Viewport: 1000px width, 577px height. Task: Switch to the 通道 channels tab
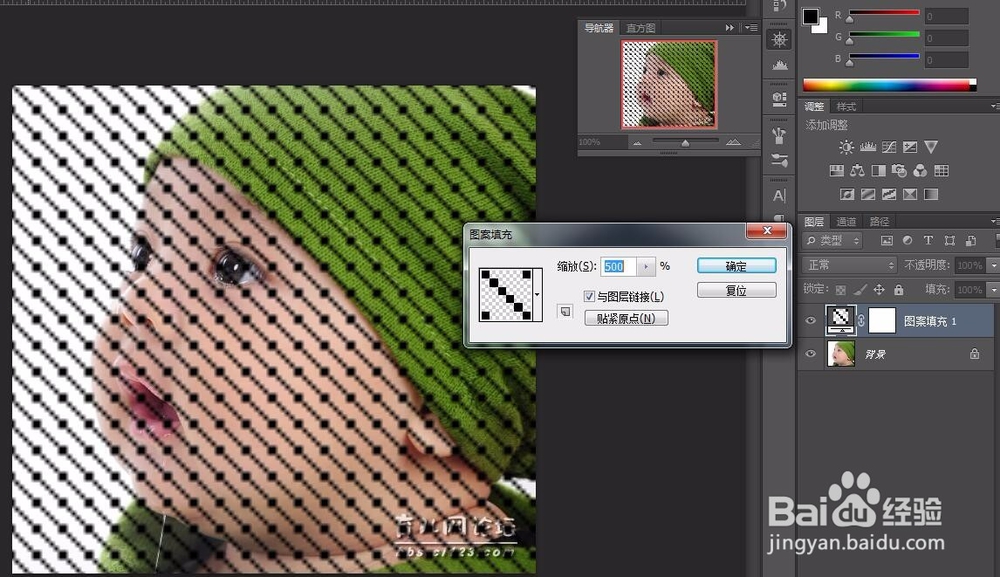point(846,221)
